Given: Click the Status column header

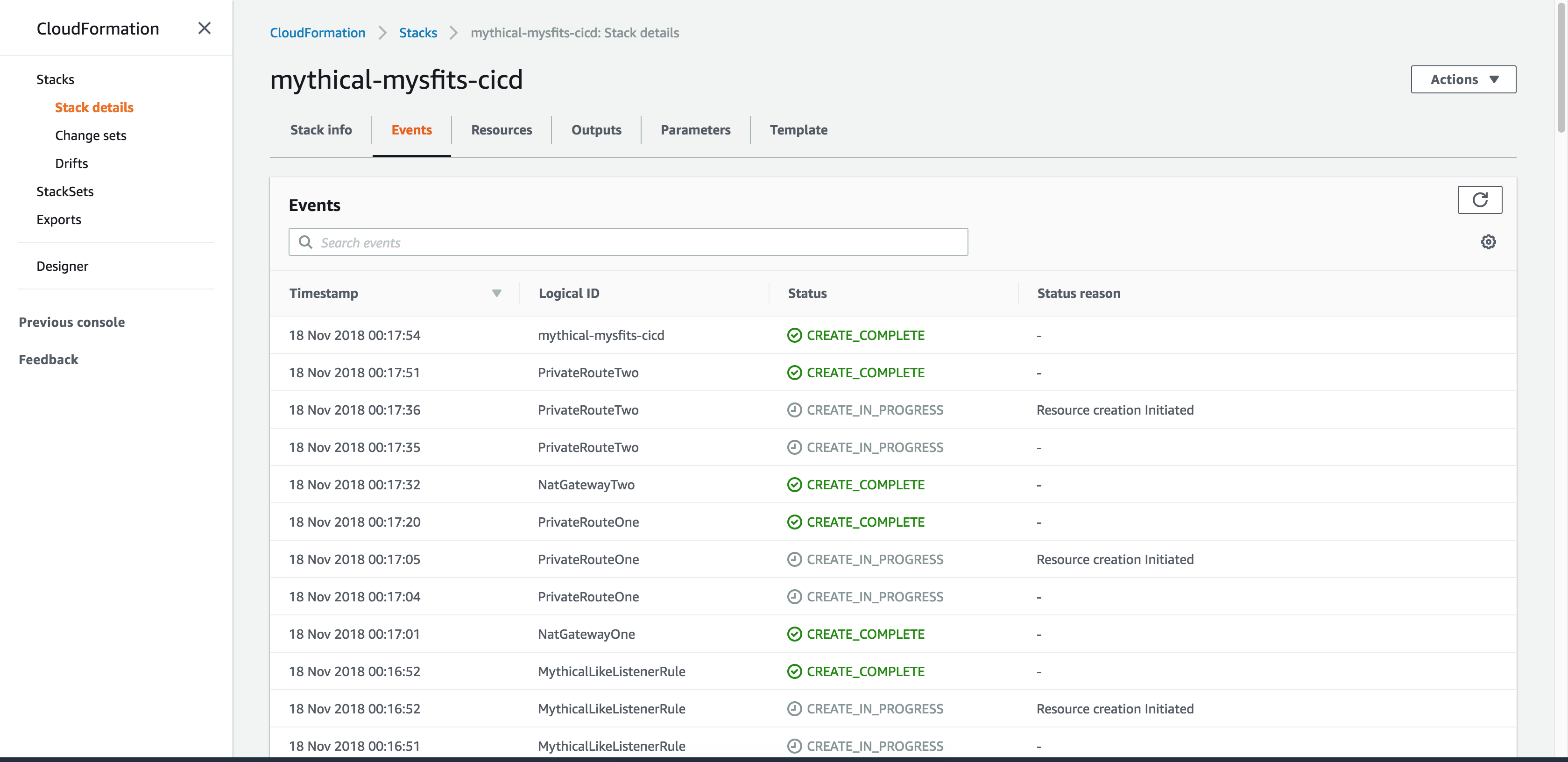Looking at the screenshot, I should pos(807,293).
